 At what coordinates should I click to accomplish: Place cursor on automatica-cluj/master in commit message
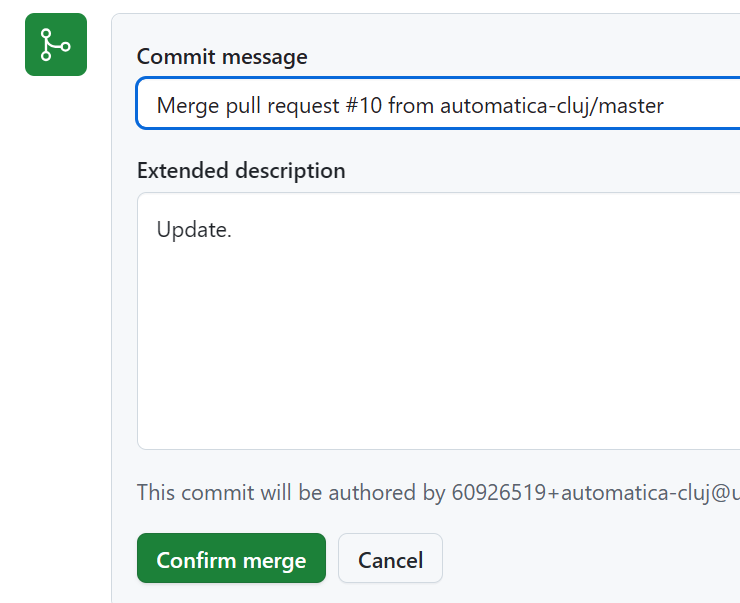click(552, 106)
